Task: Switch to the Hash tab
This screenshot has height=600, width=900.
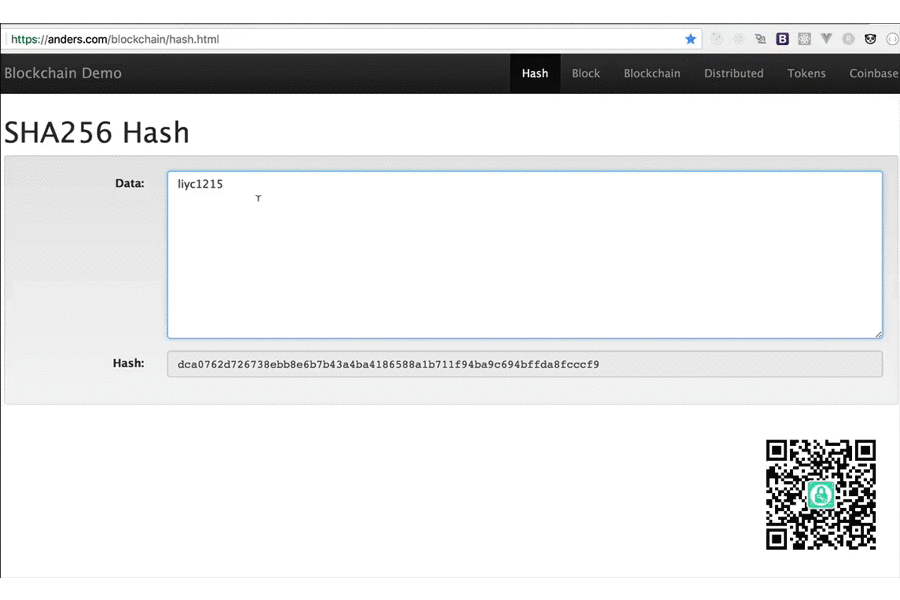Action: pyautogui.click(x=535, y=73)
